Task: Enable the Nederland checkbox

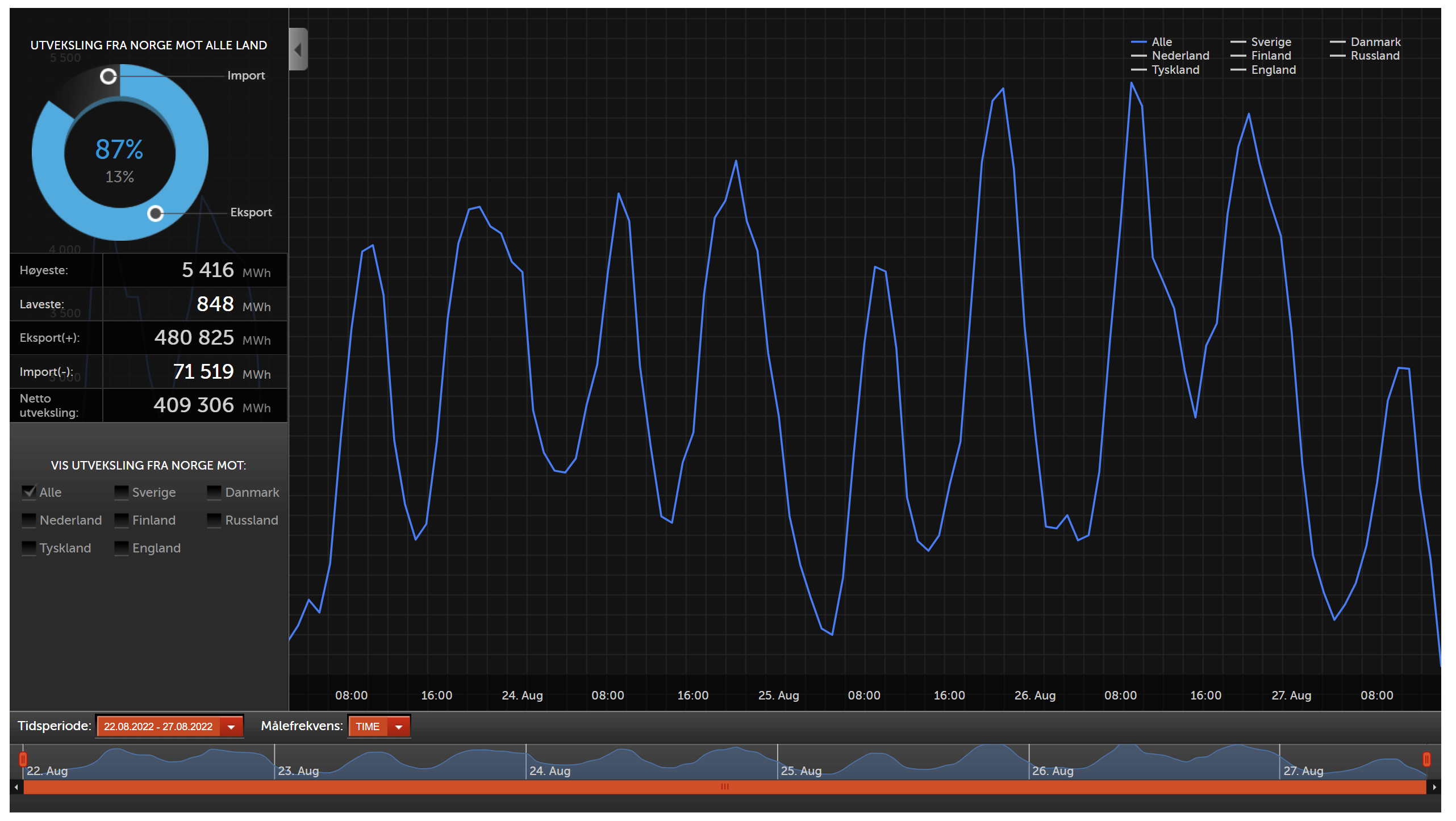Action: click(29, 520)
